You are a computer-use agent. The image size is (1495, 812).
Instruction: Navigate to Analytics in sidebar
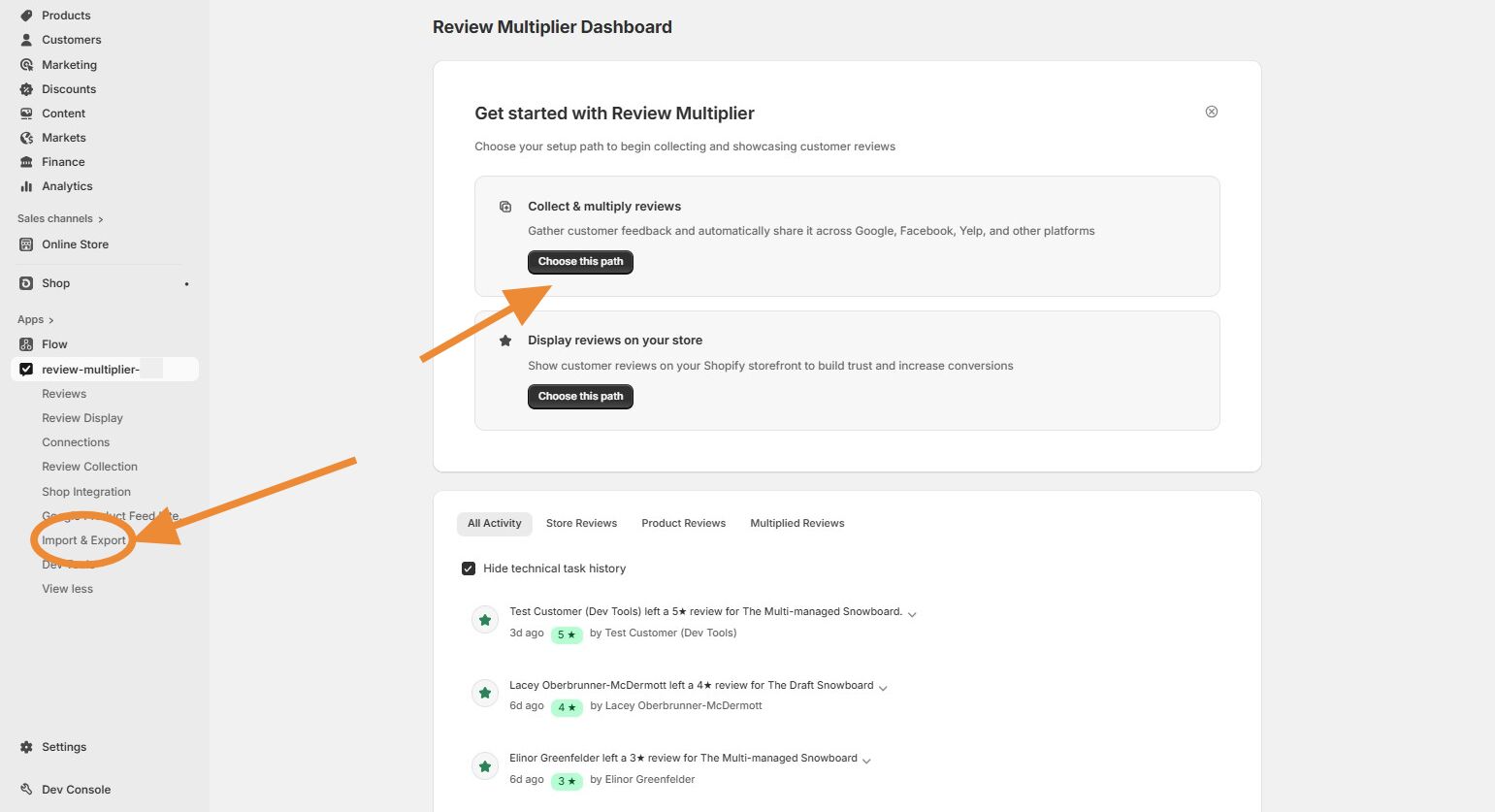pyautogui.click(x=67, y=186)
